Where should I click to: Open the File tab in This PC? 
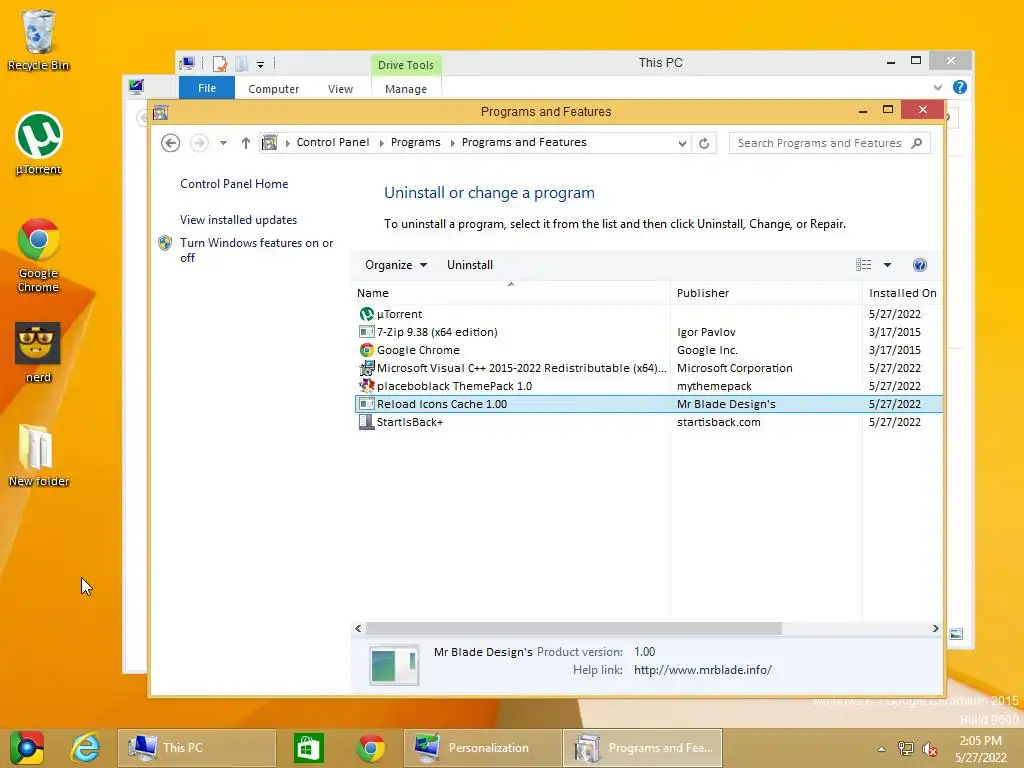coord(207,88)
